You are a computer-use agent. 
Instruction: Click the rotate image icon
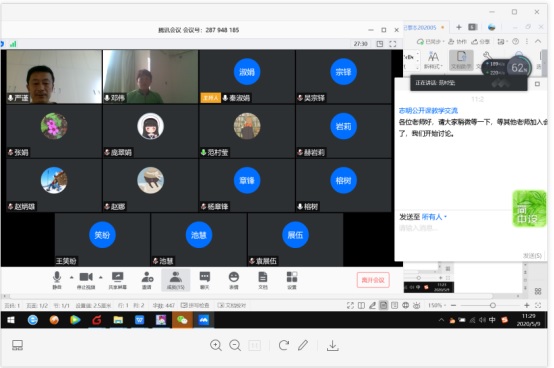tap(283, 345)
